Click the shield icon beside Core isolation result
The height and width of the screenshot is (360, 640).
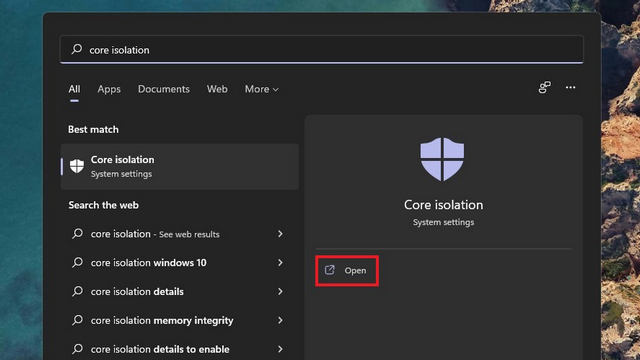tap(77, 166)
